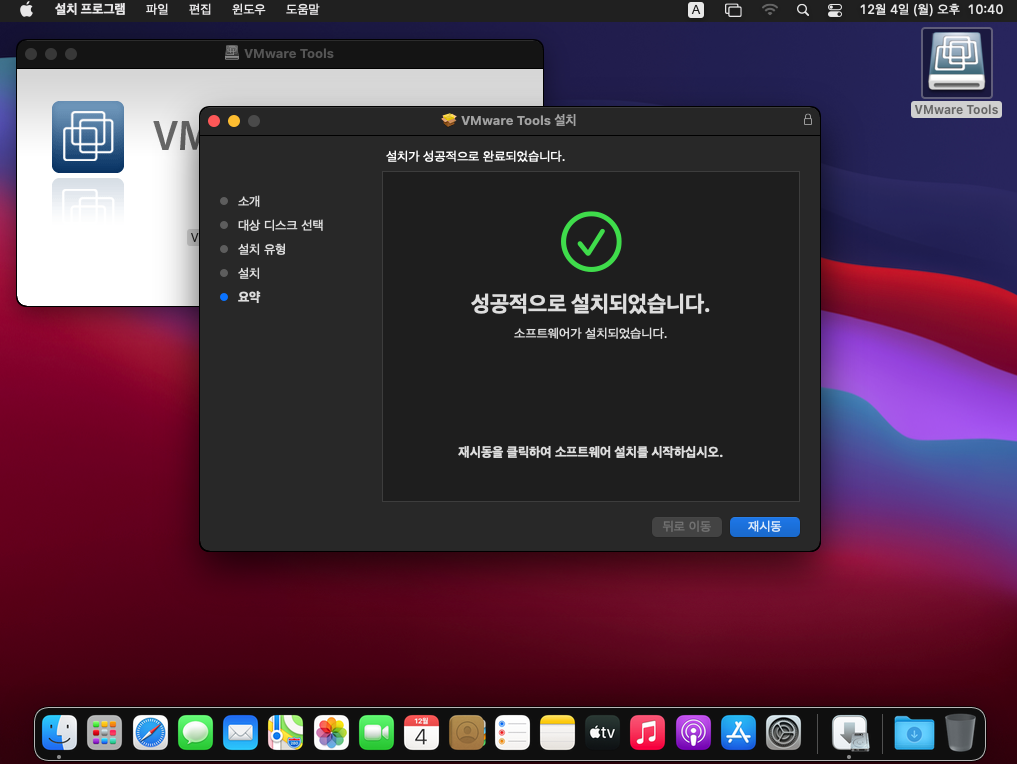Open FaceTime from the Dock
Screen dimensions: 1017x764
(x=376, y=733)
